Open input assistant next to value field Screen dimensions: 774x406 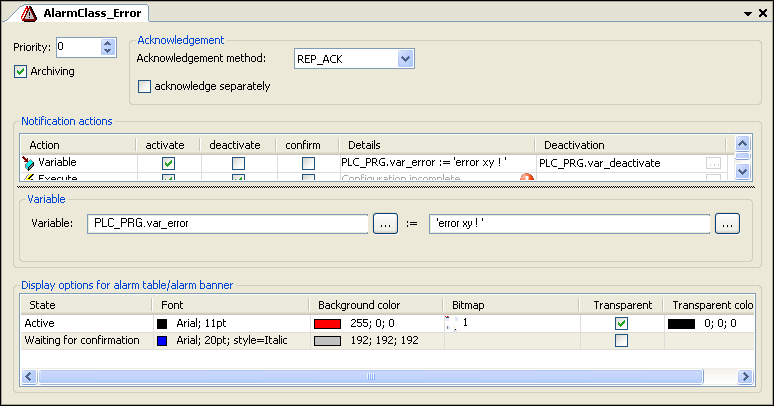click(728, 224)
